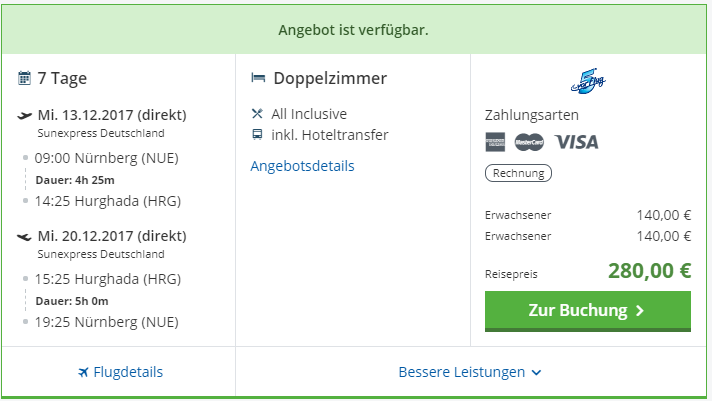Click the All Inclusive cutlery icon
Screen dimensions: 712x401
pyautogui.click(x=258, y=114)
